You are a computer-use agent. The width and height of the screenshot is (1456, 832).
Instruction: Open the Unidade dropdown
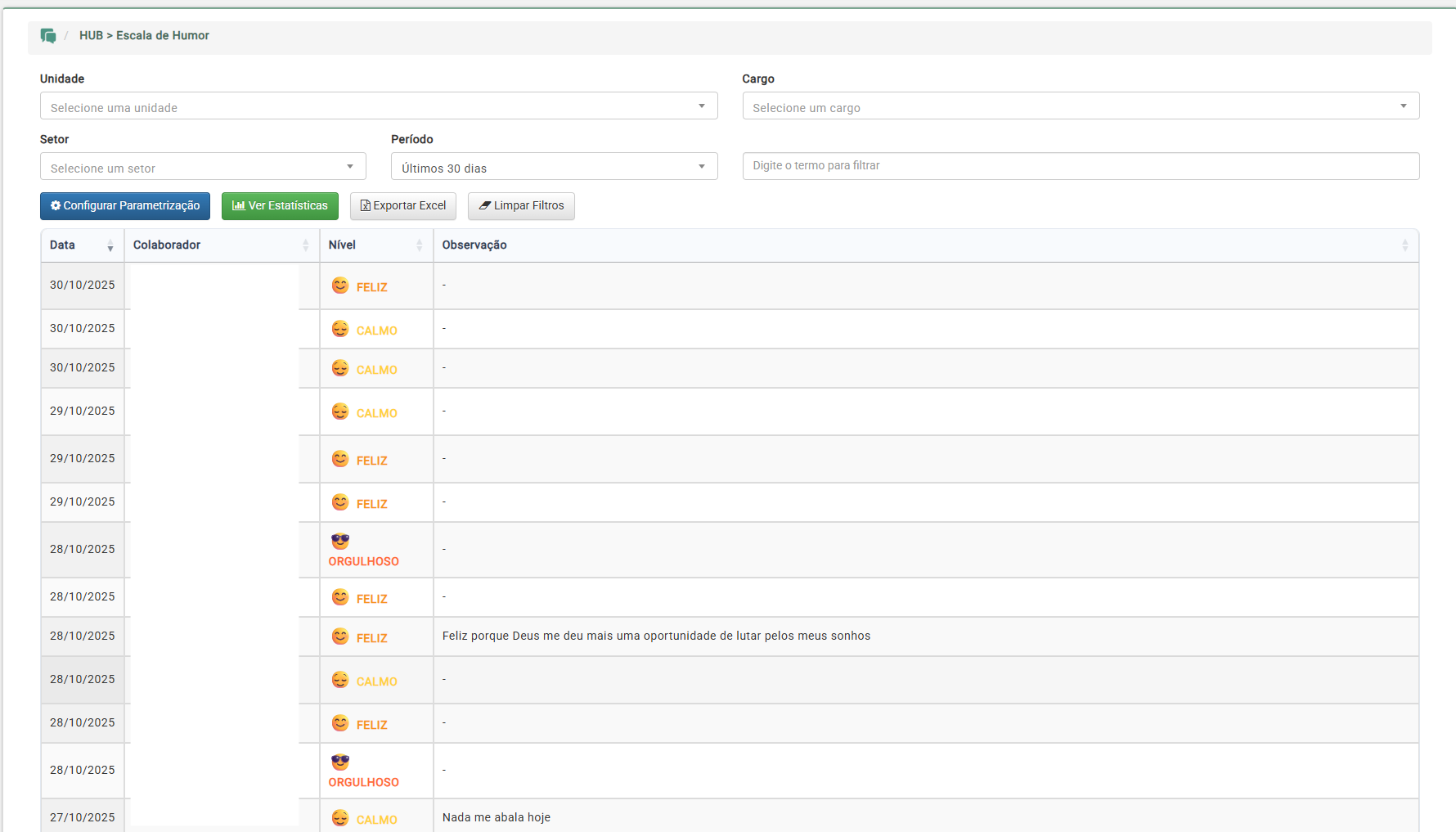coord(378,106)
